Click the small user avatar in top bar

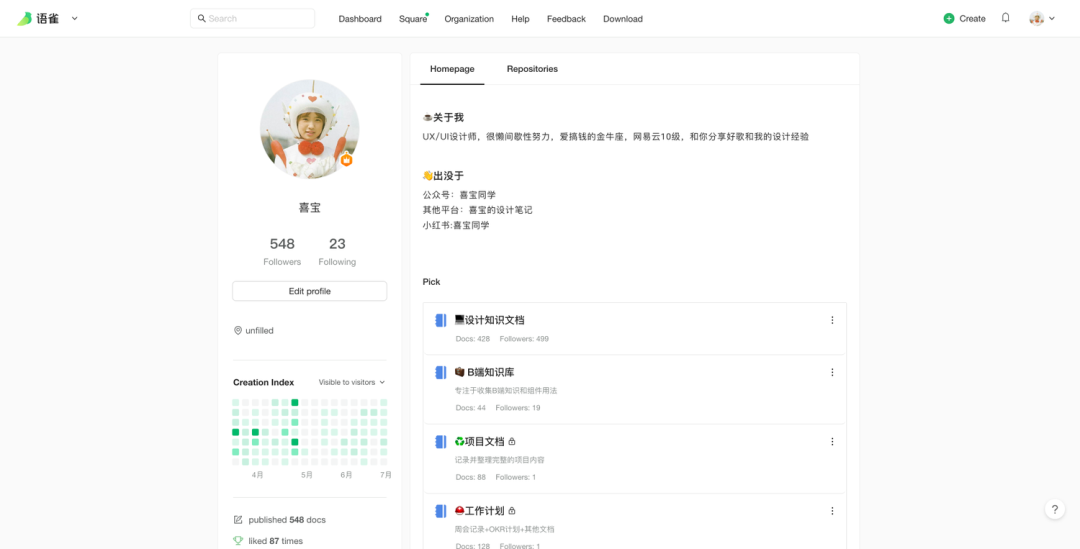tap(1037, 19)
